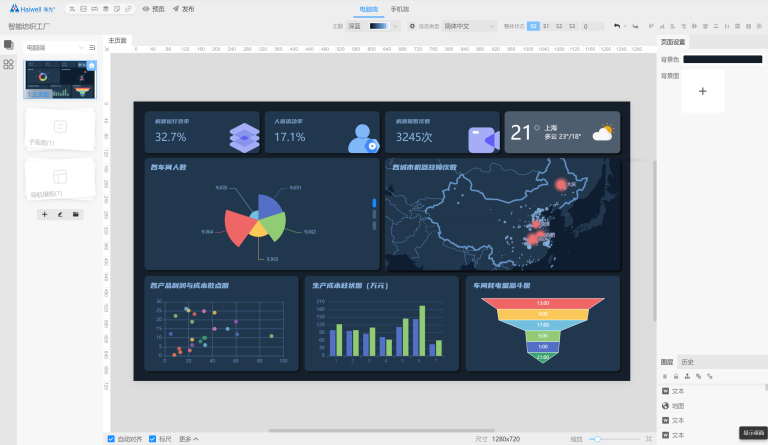Screen dimensions: 768x445
Task: Toggle the 标尺 ruler checkbox
Action: (153, 439)
